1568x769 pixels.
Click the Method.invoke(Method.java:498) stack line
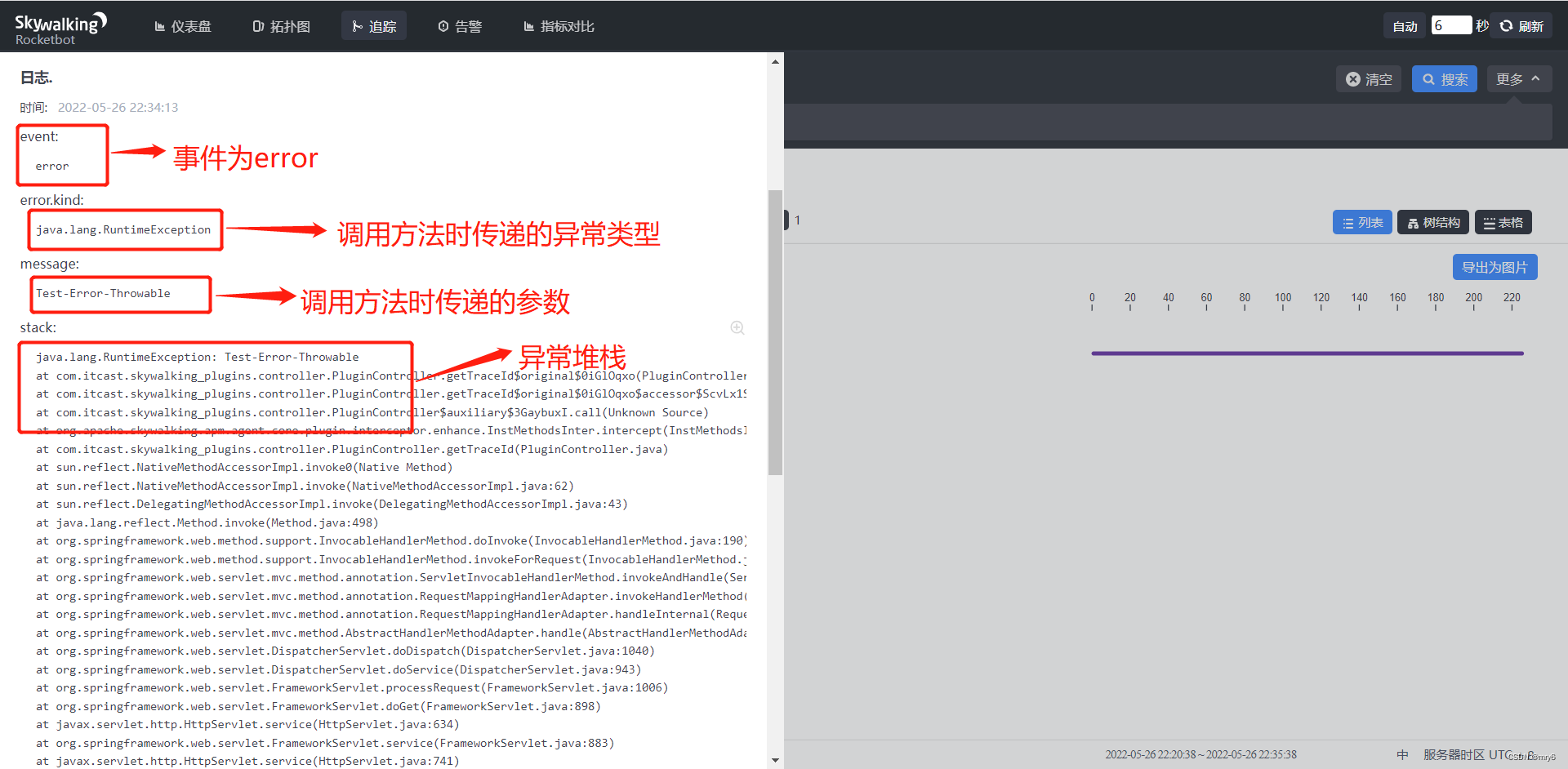tap(207, 522)
